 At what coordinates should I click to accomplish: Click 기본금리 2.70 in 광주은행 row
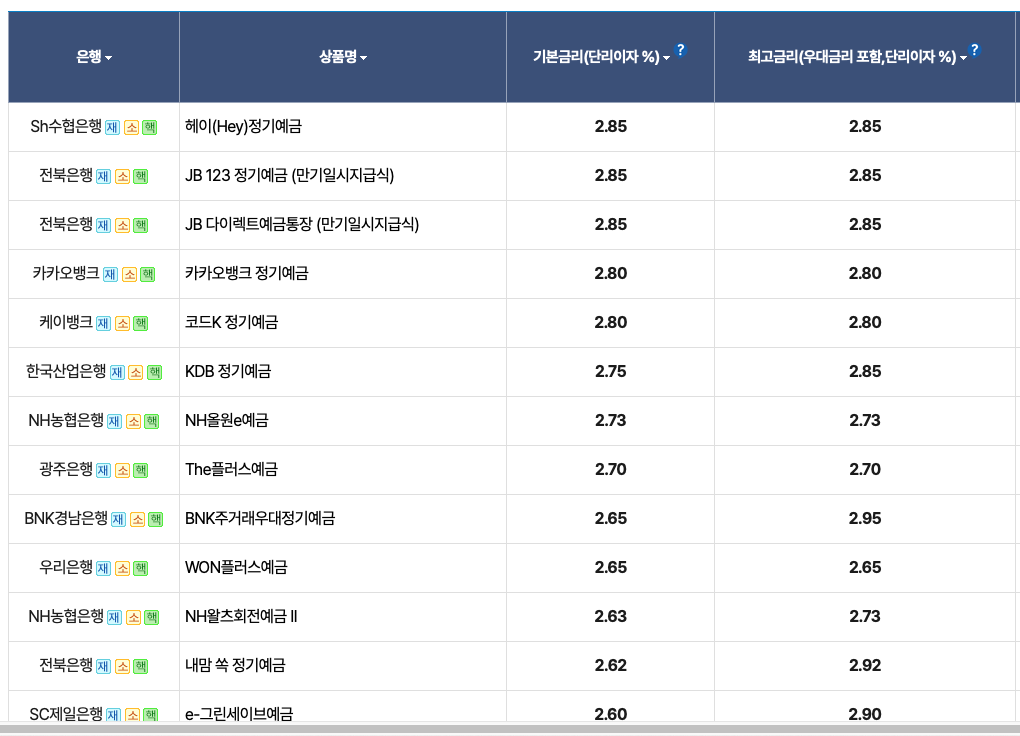tap(610, 470)
